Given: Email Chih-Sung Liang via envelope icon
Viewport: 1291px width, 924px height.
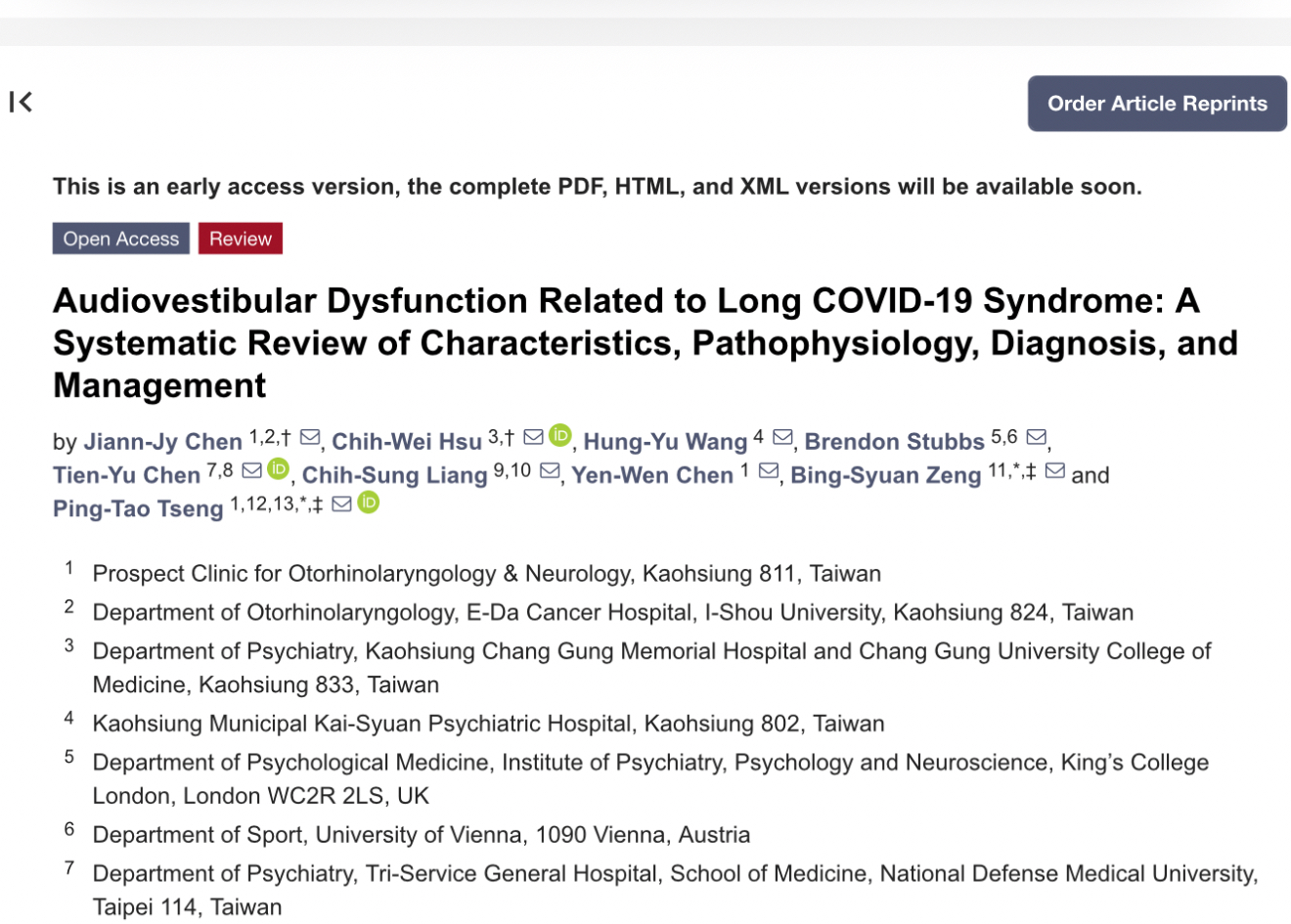Looking at the screenshot, I should click(x=550, y=470).
